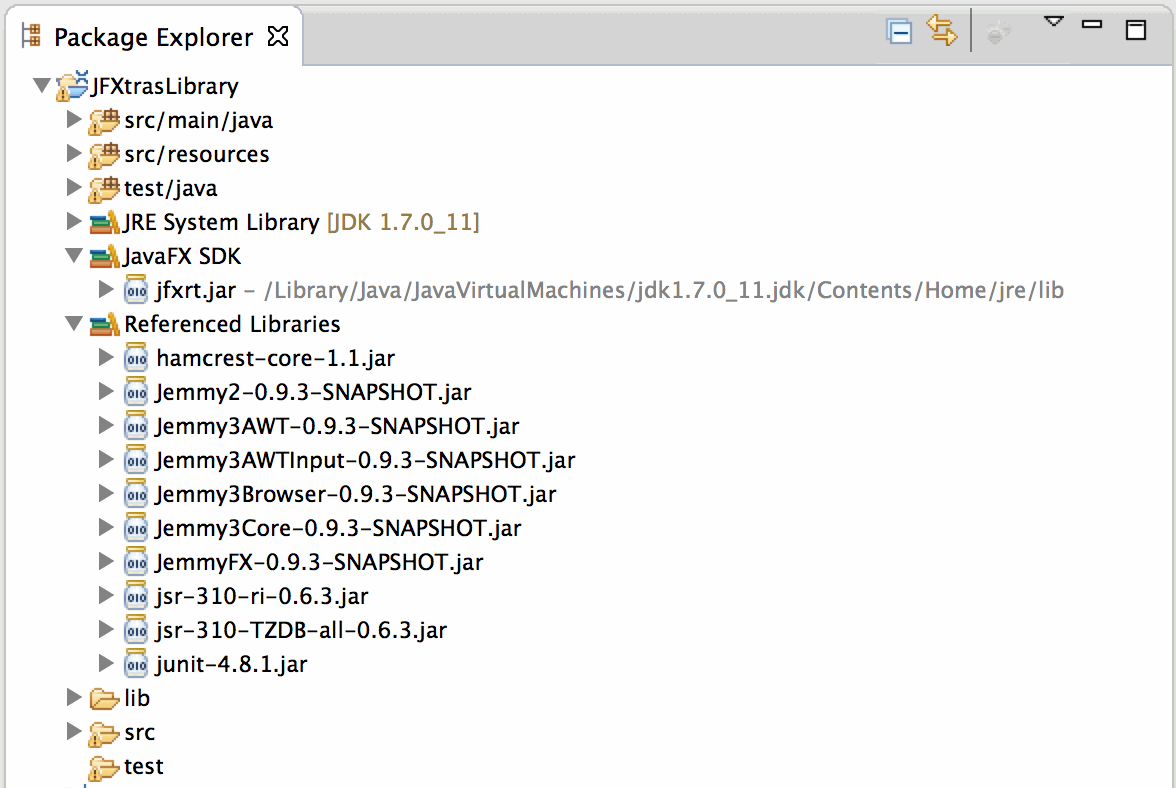This screenshot has height=788, width=1176.
Task: Click the JFXtrasLibrary project icon
Action: click(x=72, y=87)
